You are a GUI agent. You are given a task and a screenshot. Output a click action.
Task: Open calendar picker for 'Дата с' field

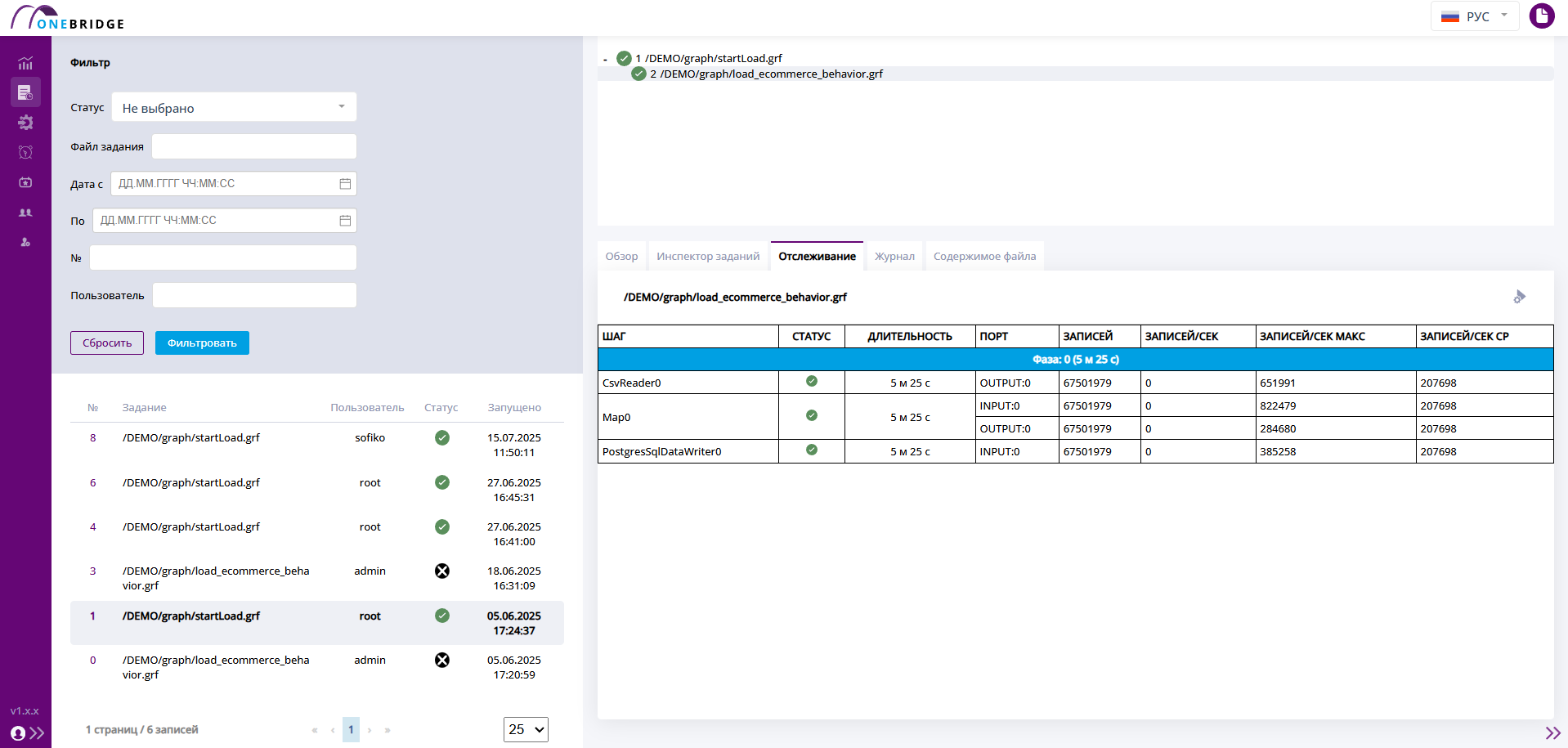click(345, 183)
